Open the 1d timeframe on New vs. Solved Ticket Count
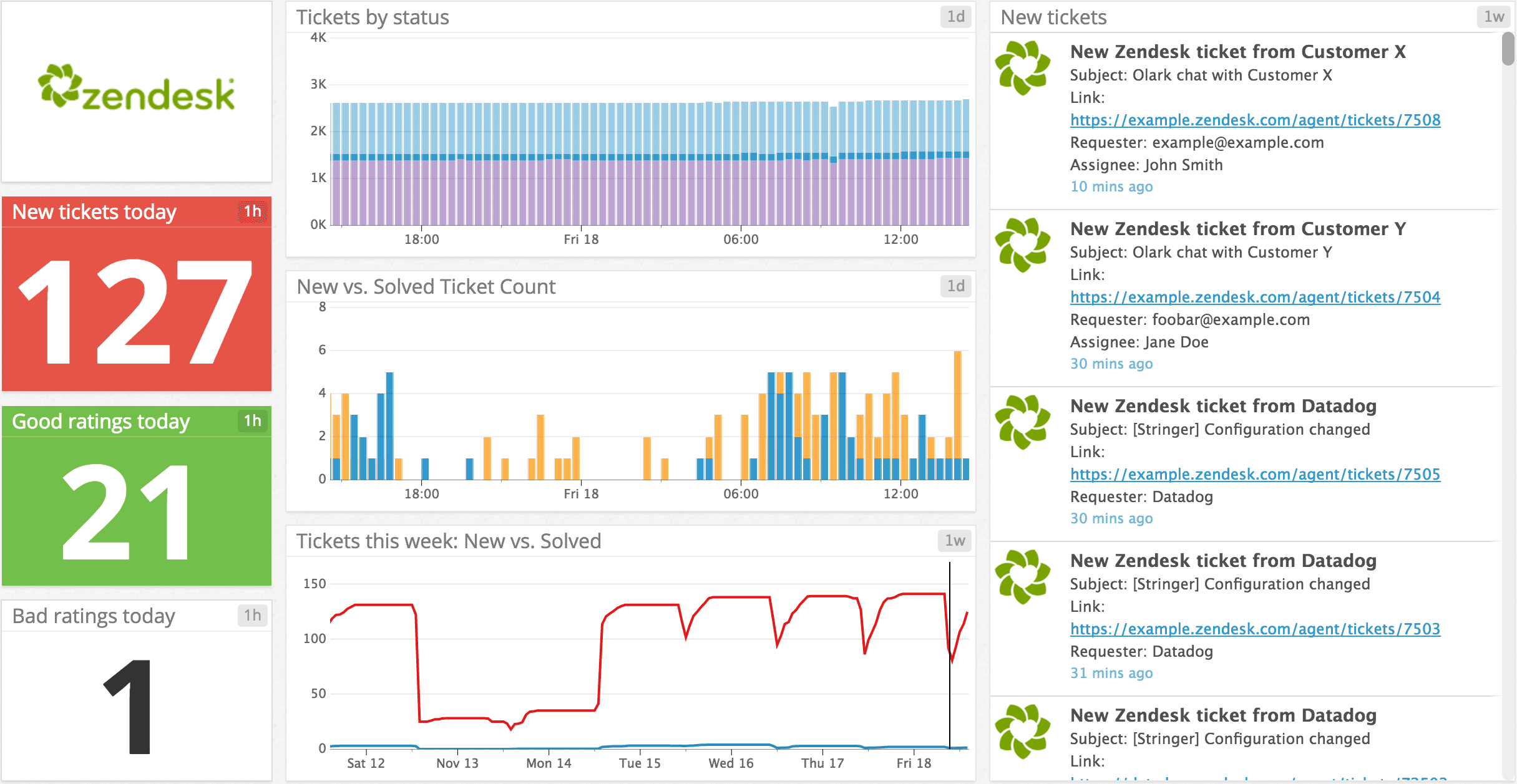Viewport: 1517px width, 784px height. [955, 286]
